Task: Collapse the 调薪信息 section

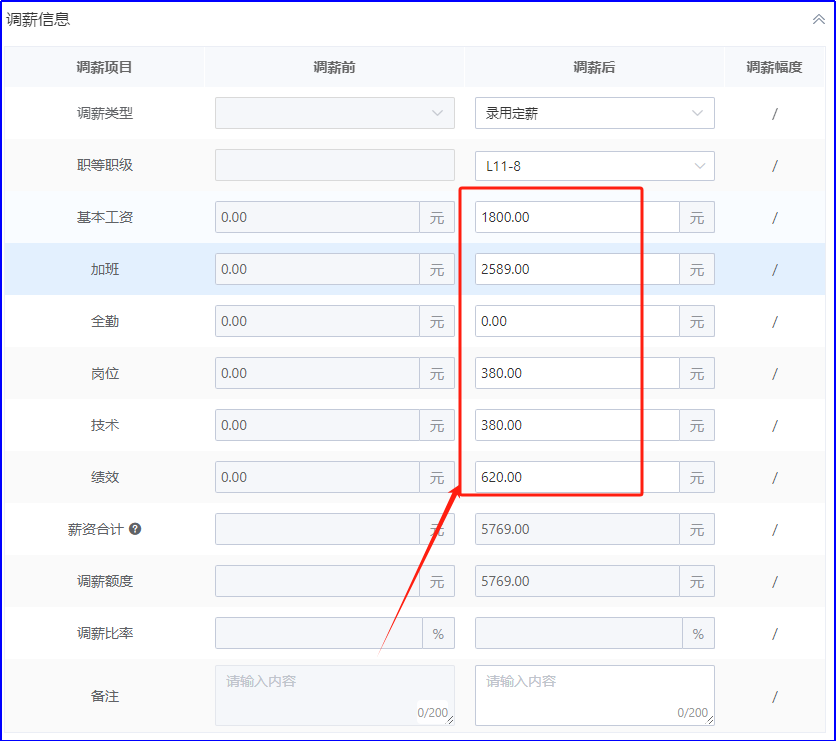Action: [818, 19]
